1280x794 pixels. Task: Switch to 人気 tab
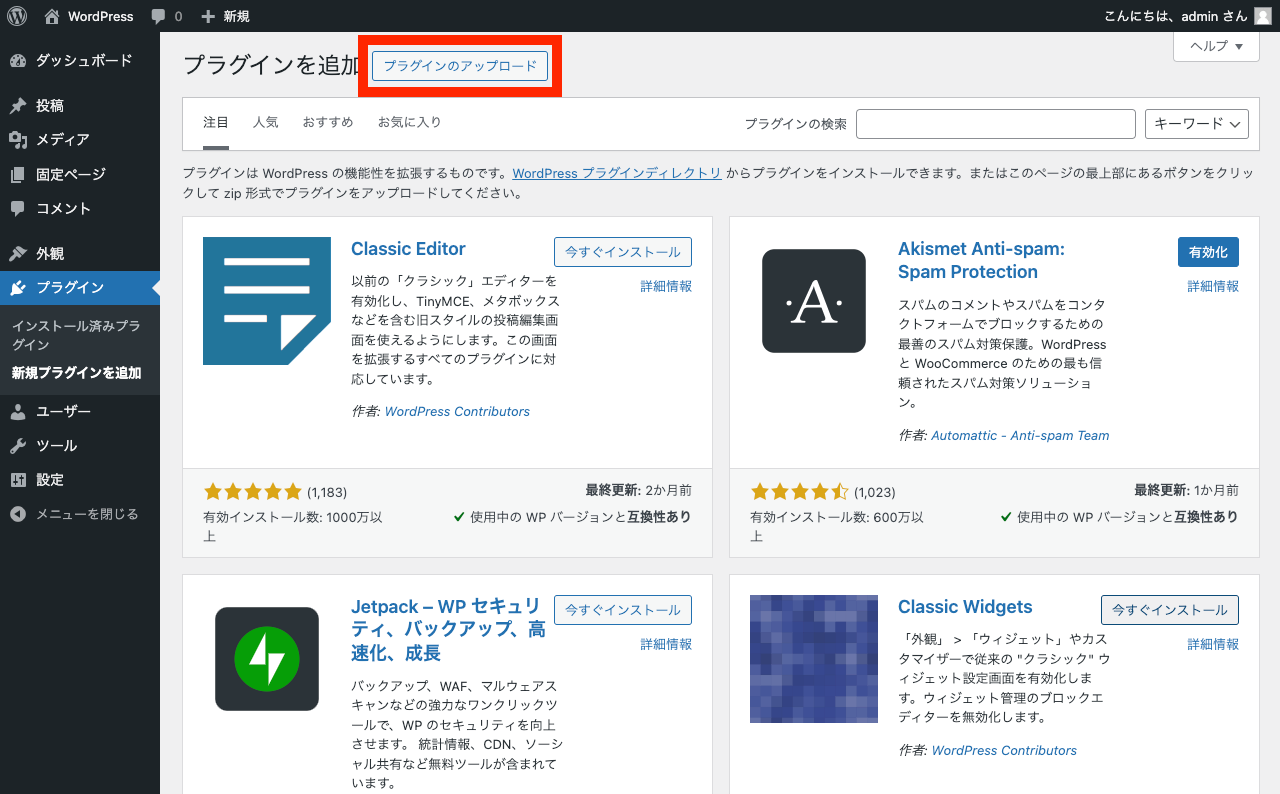tap(266, 123)
